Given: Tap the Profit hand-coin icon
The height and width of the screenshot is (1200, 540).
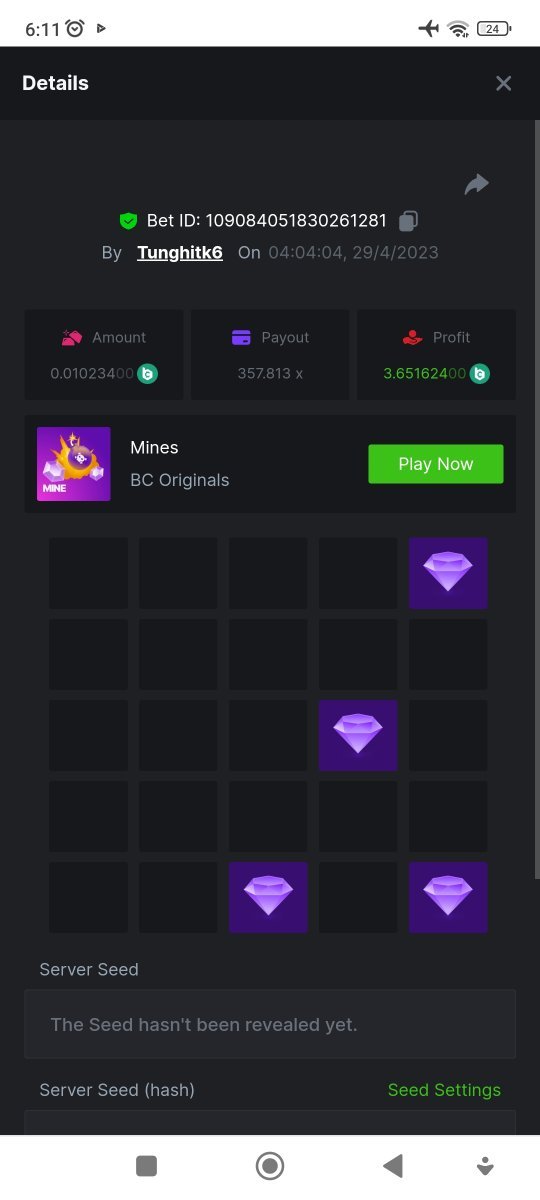Looking at the screenshot, I should 412,338.
